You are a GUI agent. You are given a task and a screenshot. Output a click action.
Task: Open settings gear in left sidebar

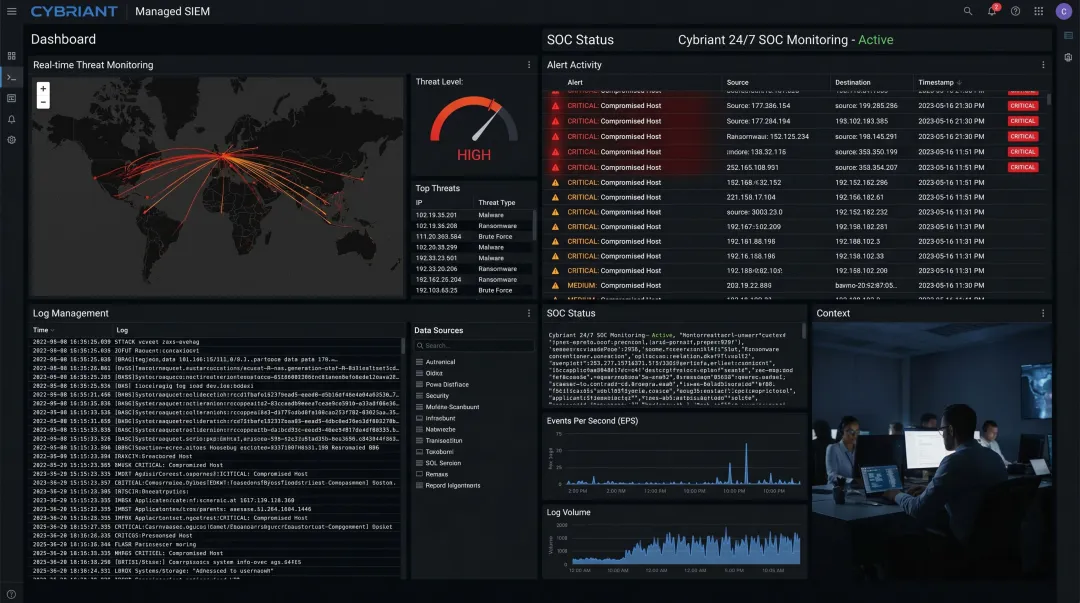[12, 140]
